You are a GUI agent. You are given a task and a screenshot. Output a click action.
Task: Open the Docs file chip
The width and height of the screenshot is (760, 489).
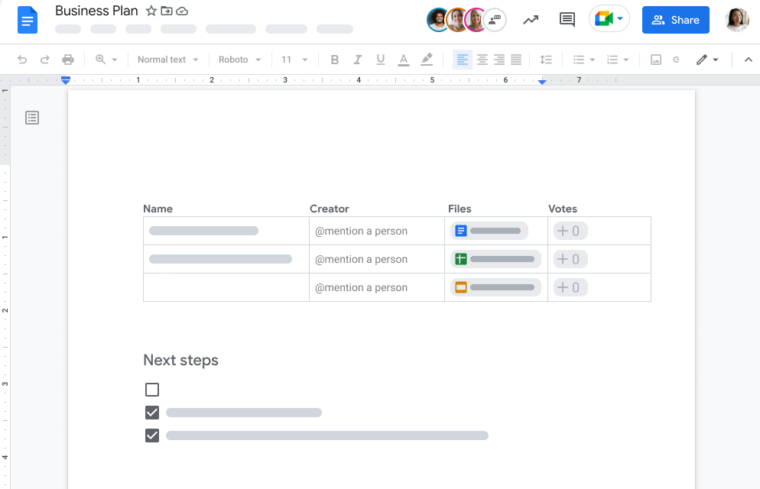pyautogui.click(x=489, y=231)
